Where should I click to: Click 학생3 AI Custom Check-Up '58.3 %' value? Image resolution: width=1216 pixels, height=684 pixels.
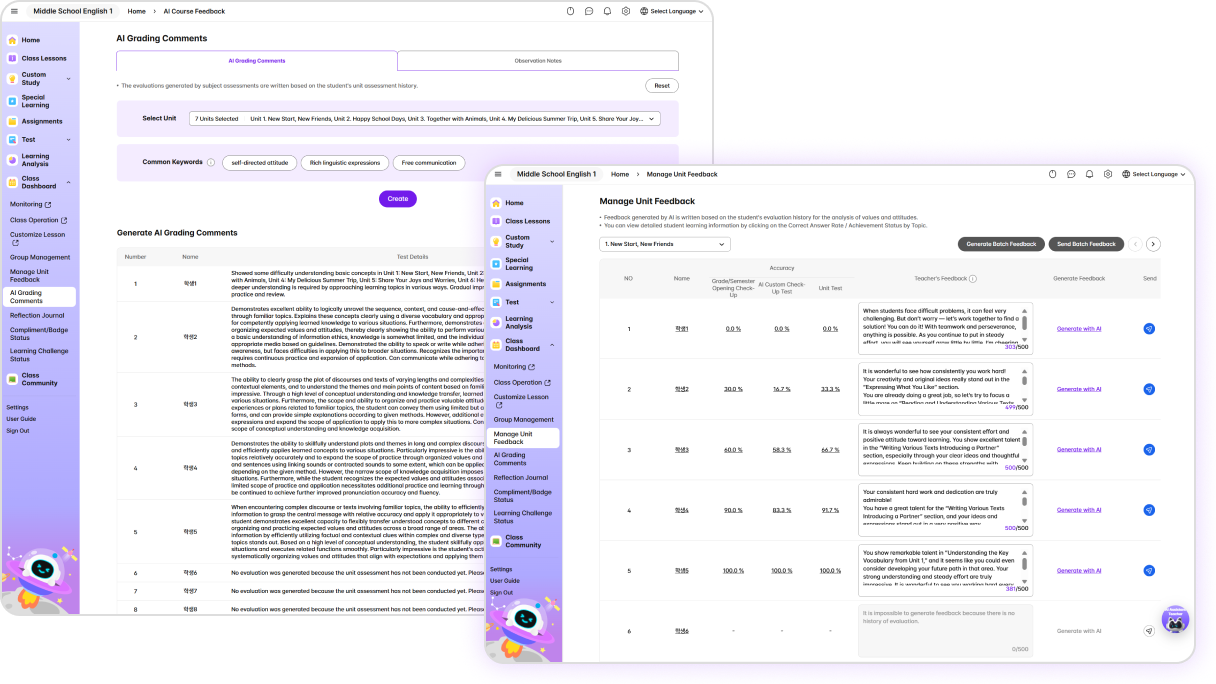click(782, 449)
